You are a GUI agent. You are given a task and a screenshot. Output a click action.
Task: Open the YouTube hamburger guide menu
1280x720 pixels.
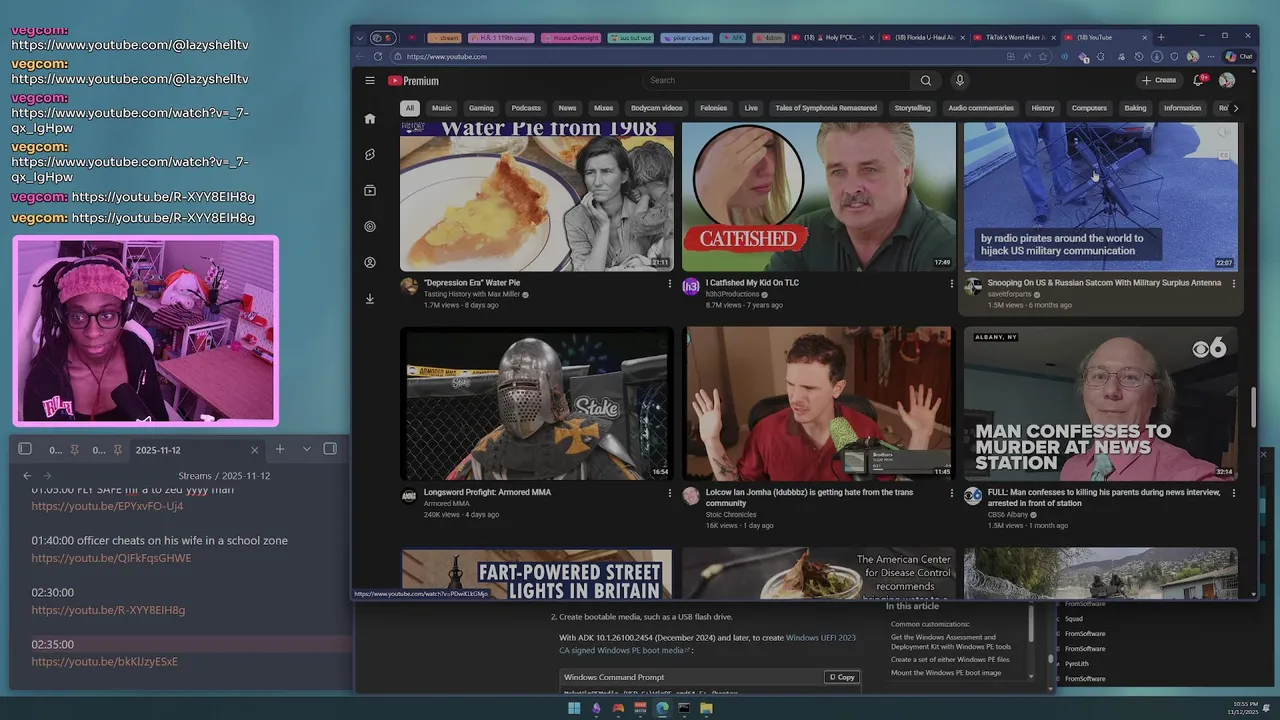[x=370, y=81]
